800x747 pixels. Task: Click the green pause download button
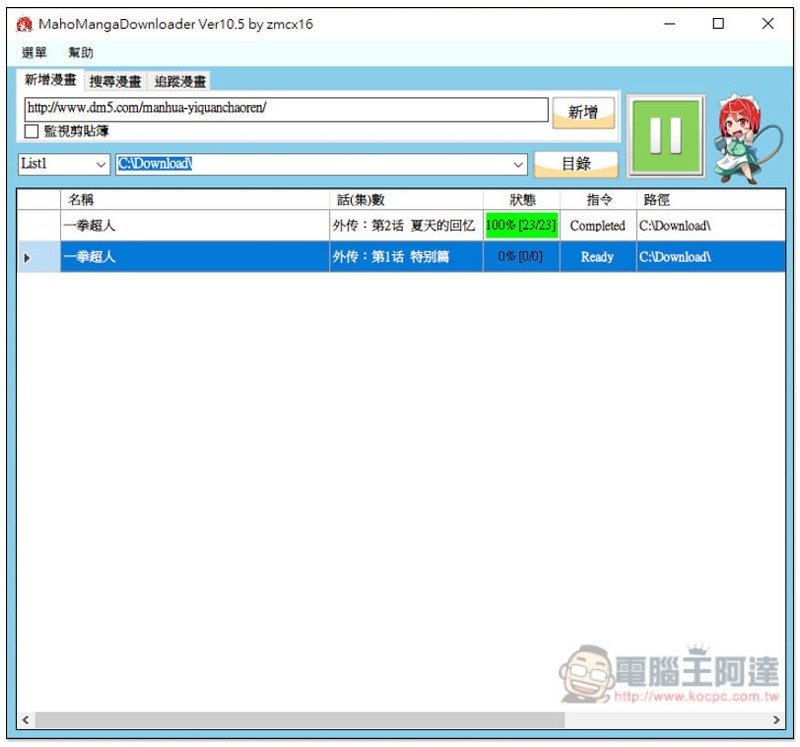pyautogui.click(x=665, y=136)
